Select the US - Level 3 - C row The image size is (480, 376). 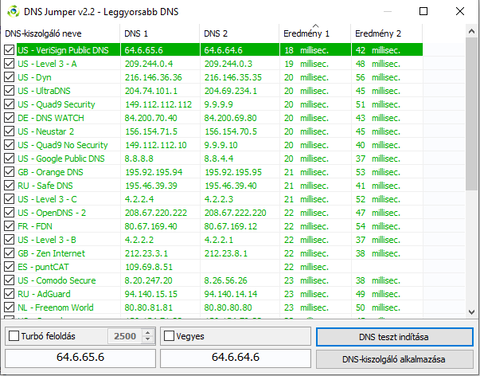click(x=213, y=199)
